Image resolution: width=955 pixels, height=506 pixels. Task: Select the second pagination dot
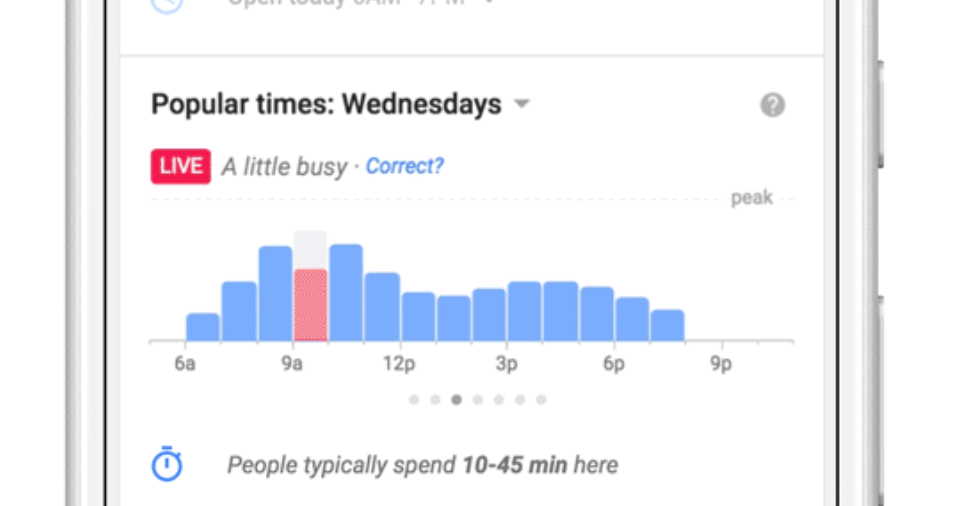click(435, 400)
